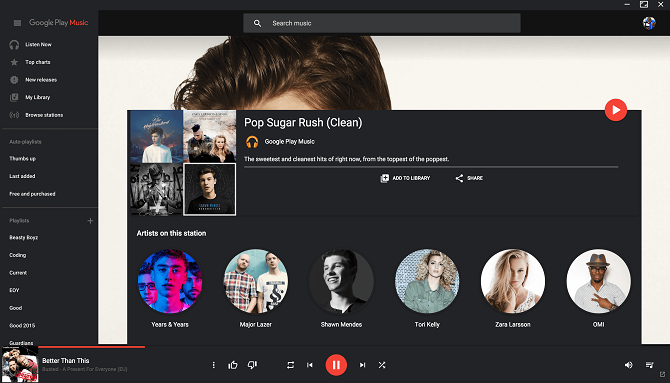Click in the Search music field

[382, 23]
